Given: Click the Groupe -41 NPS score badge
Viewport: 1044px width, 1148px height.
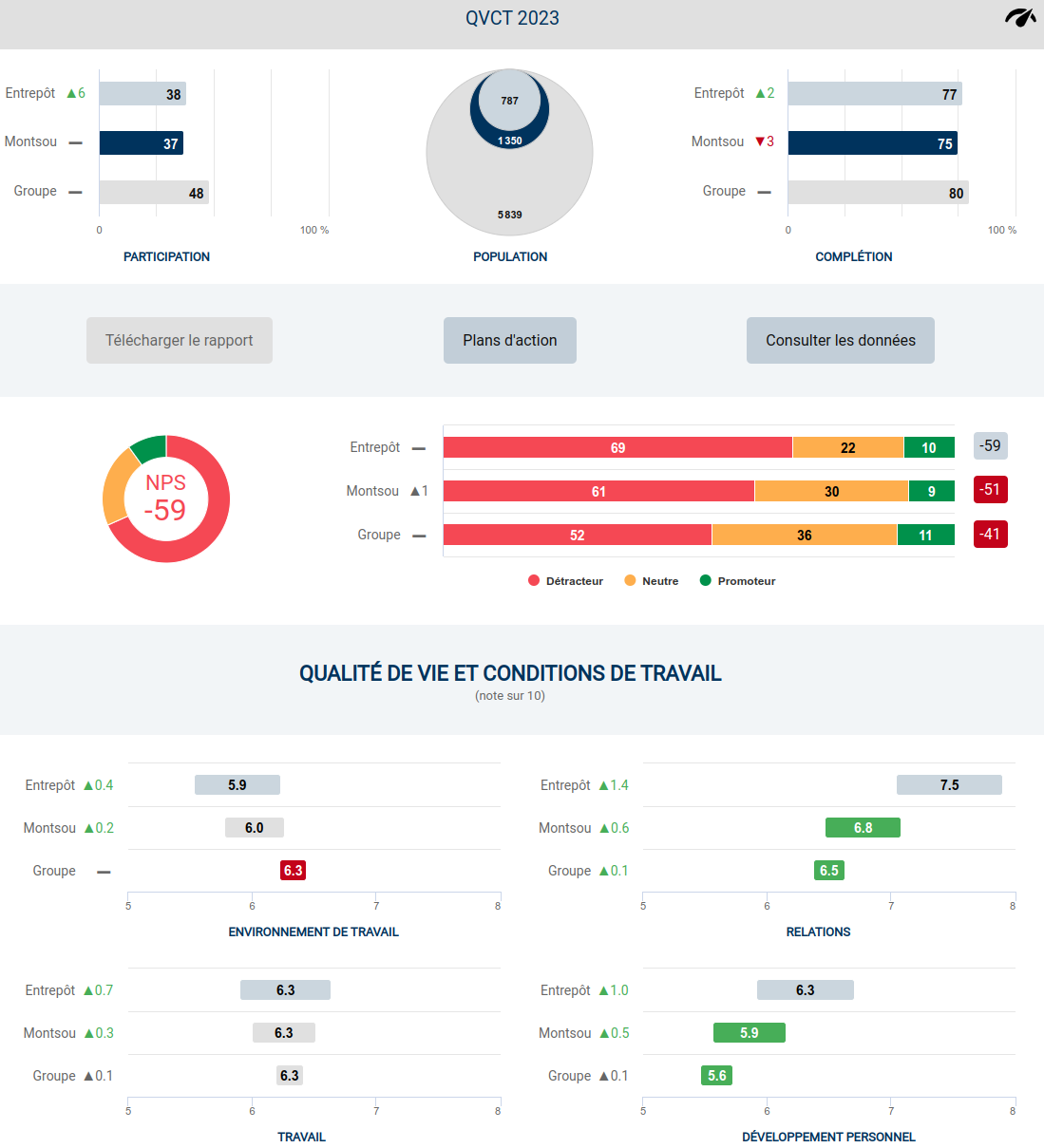Looking at the screenshot, I should [x=990, y=535].
